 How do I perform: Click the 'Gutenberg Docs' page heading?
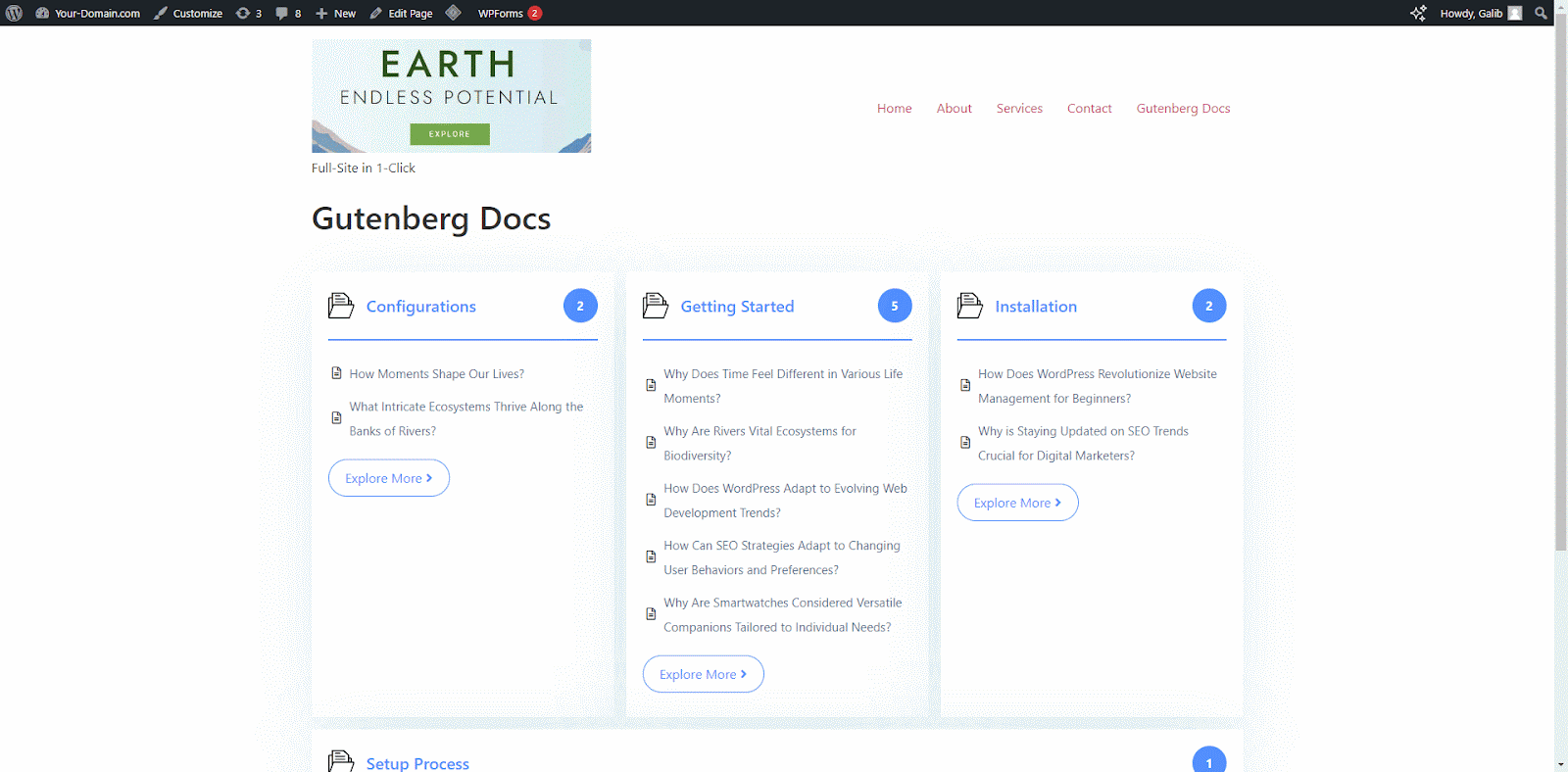[x=431, y=218]
